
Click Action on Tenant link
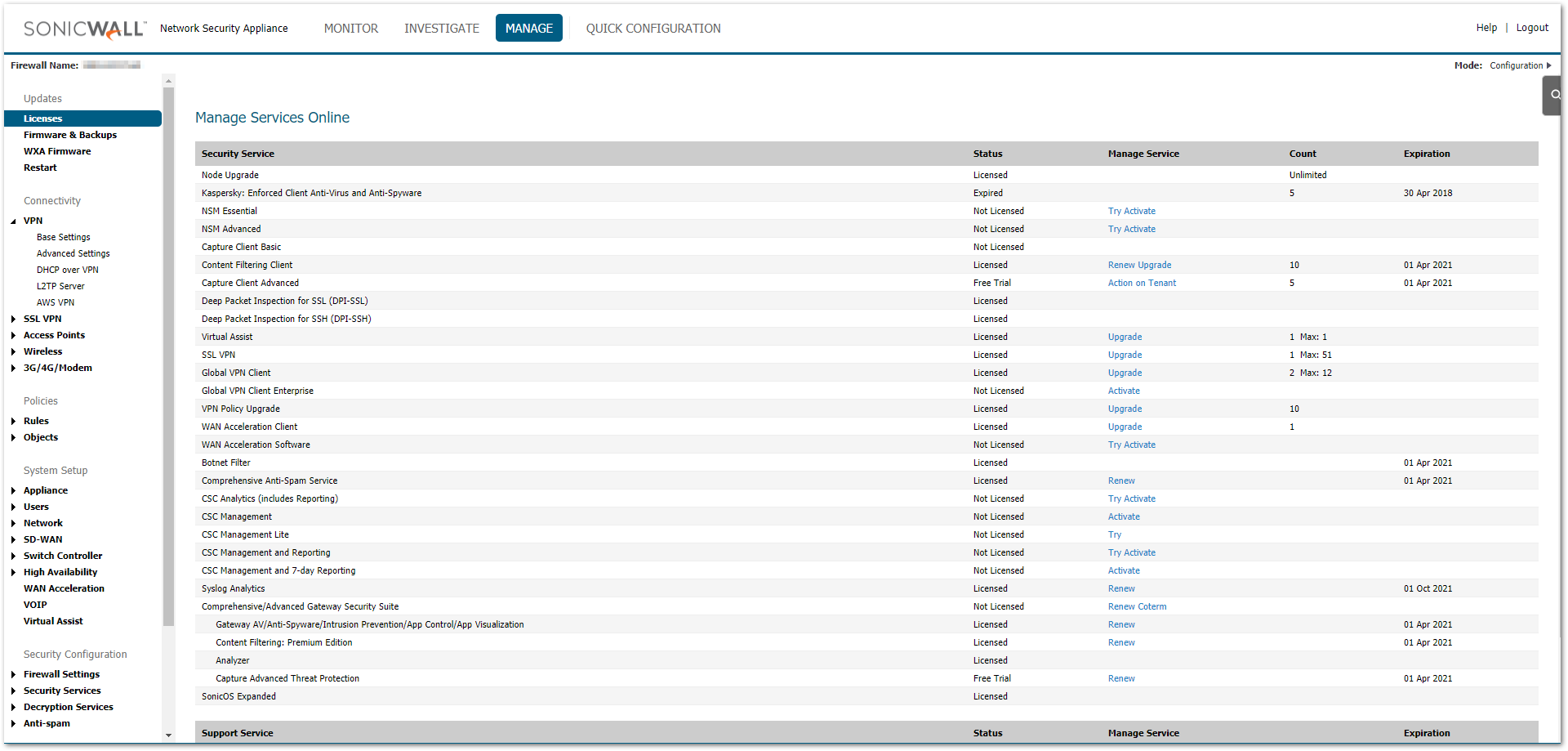point(1142,283)
